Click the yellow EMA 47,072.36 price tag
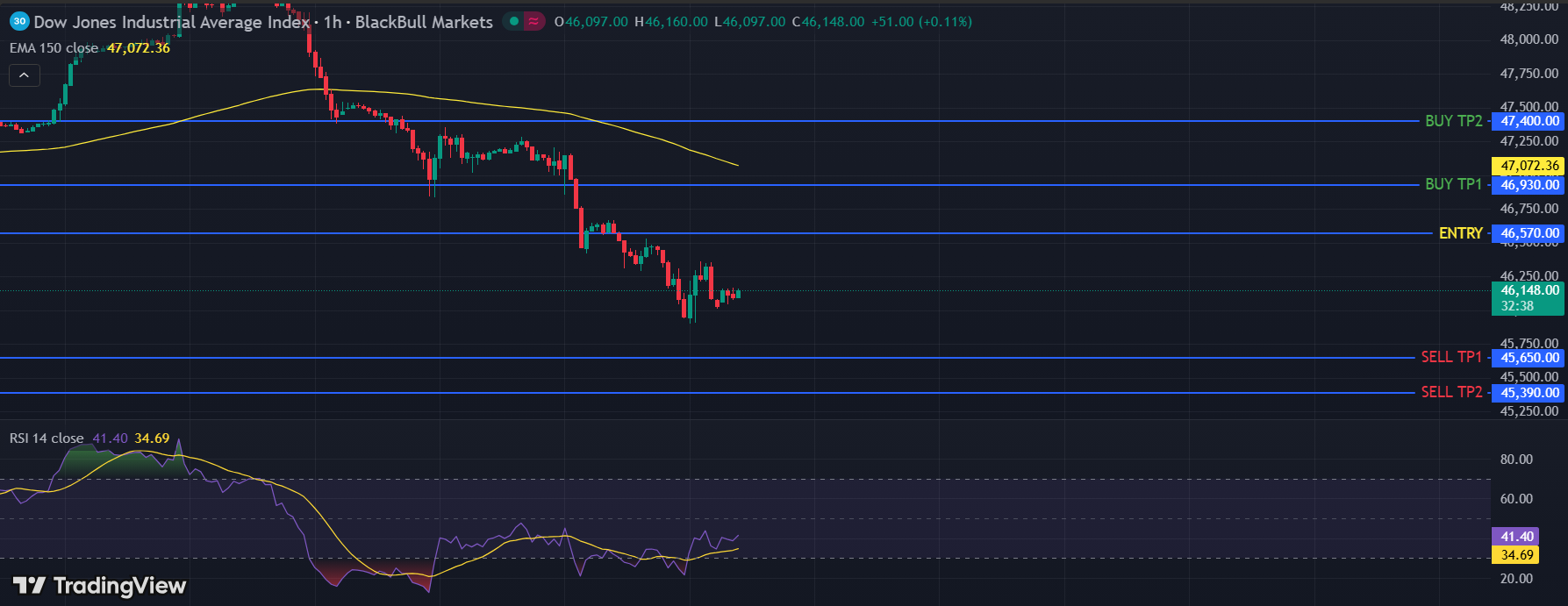The image size is (1568, 606). (x=1529, y=166)
